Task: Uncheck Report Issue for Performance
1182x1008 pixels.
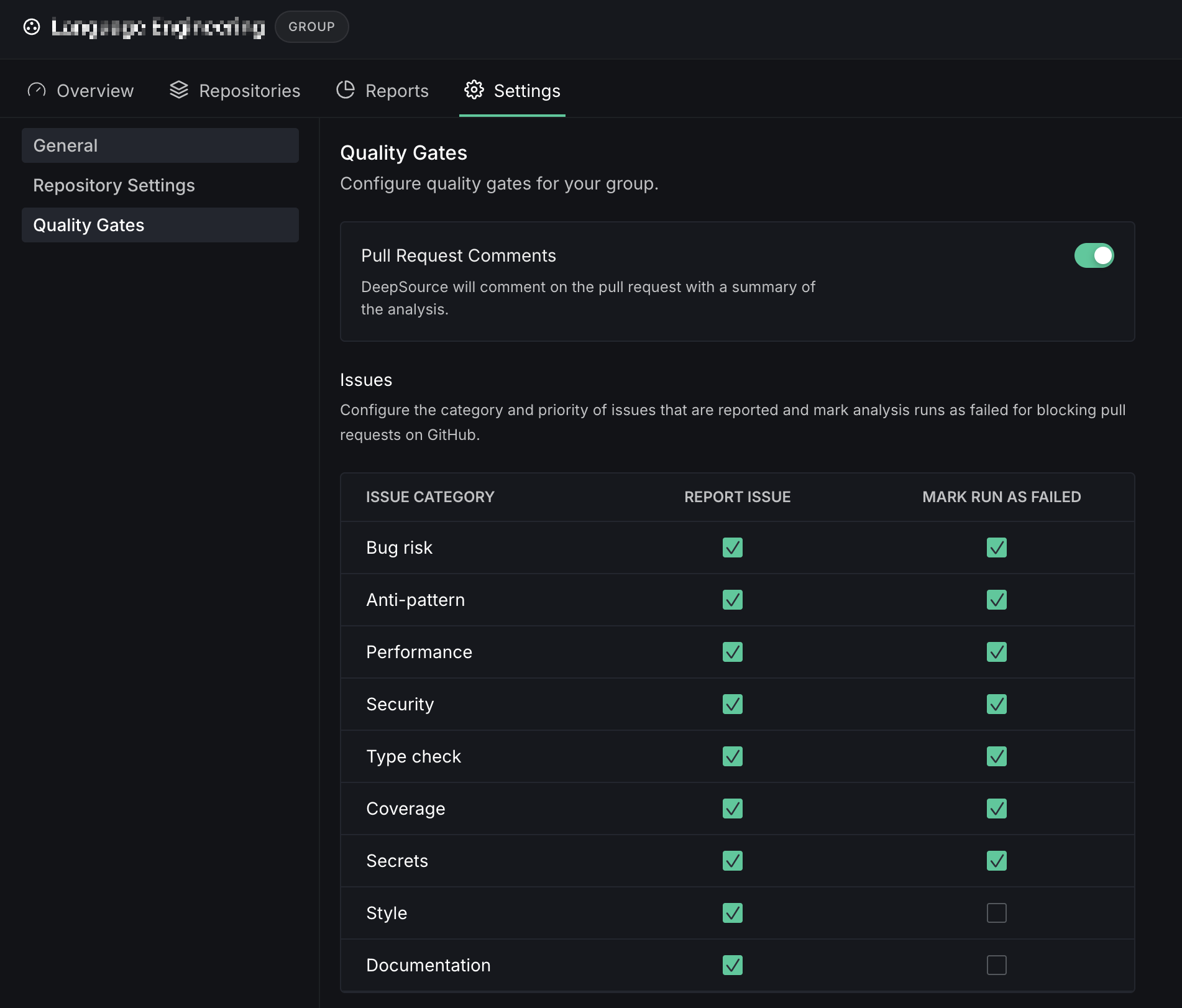Action: pos(733,652)
